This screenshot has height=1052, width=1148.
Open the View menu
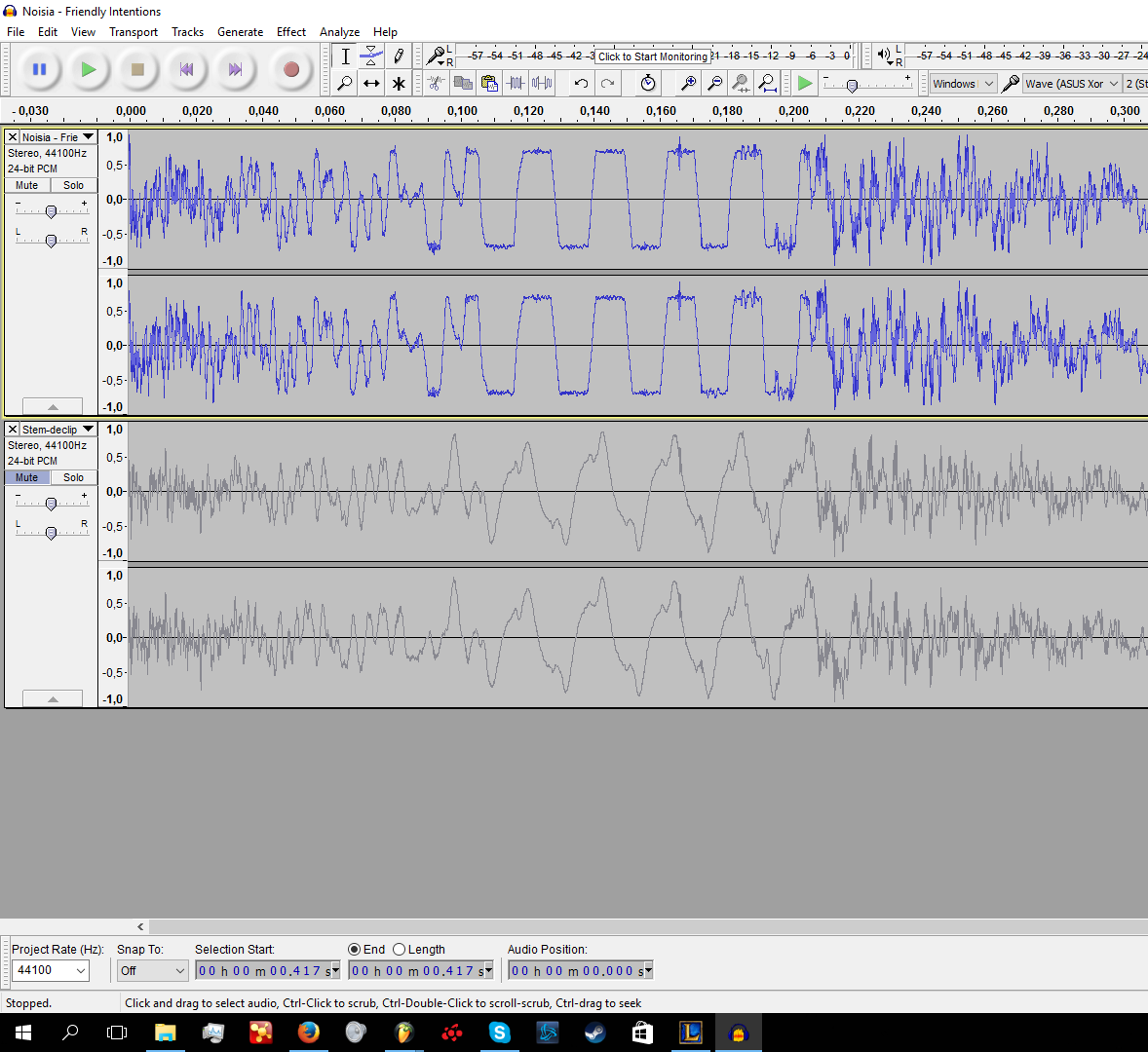[83, 32]
